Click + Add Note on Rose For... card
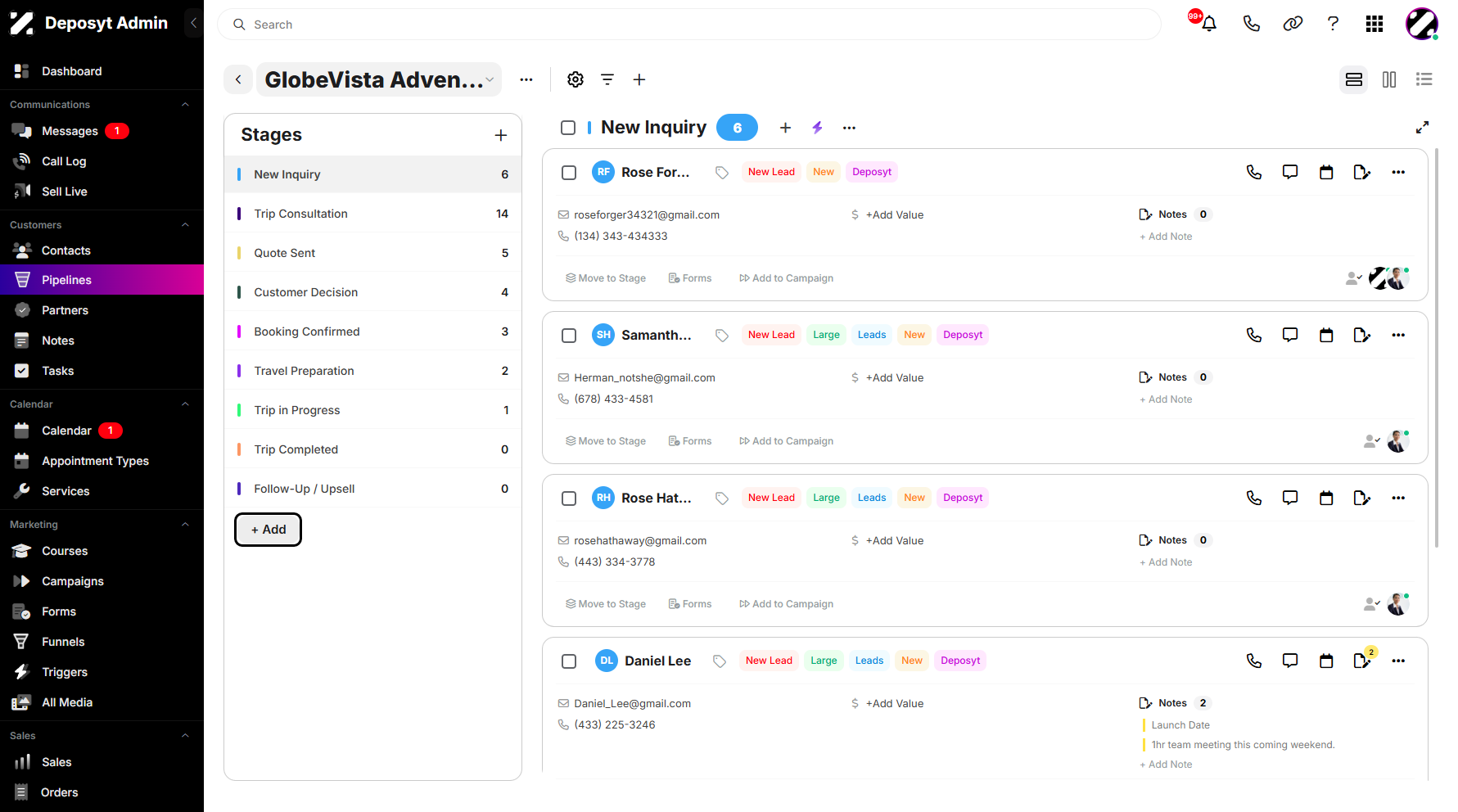 1166,237
